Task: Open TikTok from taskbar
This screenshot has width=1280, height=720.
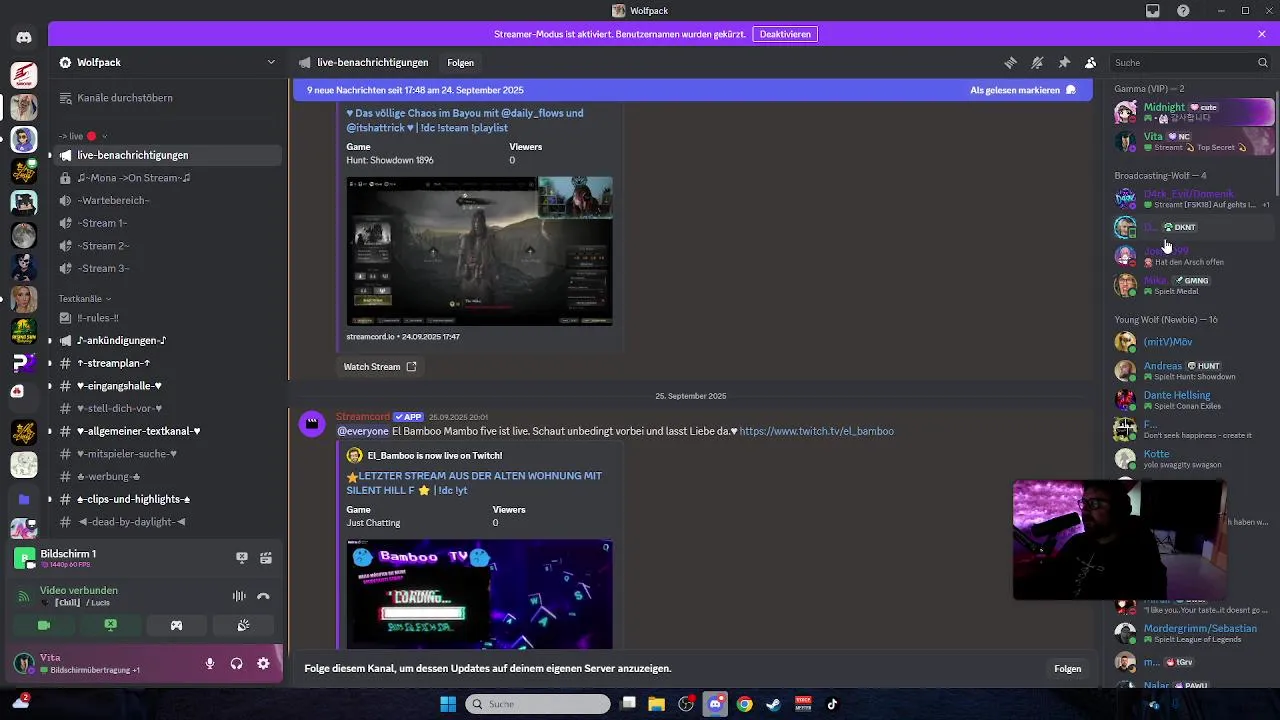Action: pyautogui.click(x=832, y=704)
